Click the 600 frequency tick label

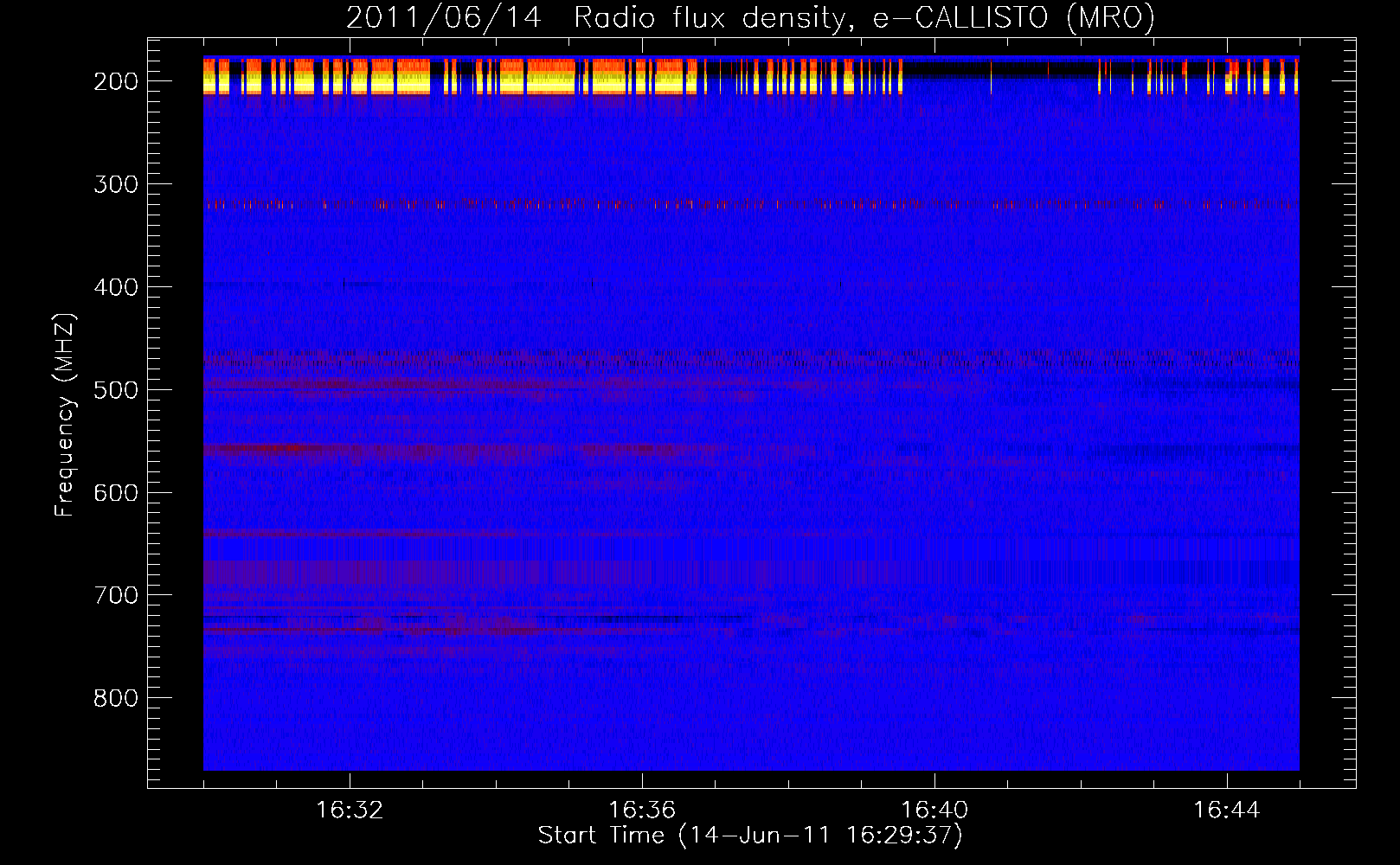tap(116, 493)
